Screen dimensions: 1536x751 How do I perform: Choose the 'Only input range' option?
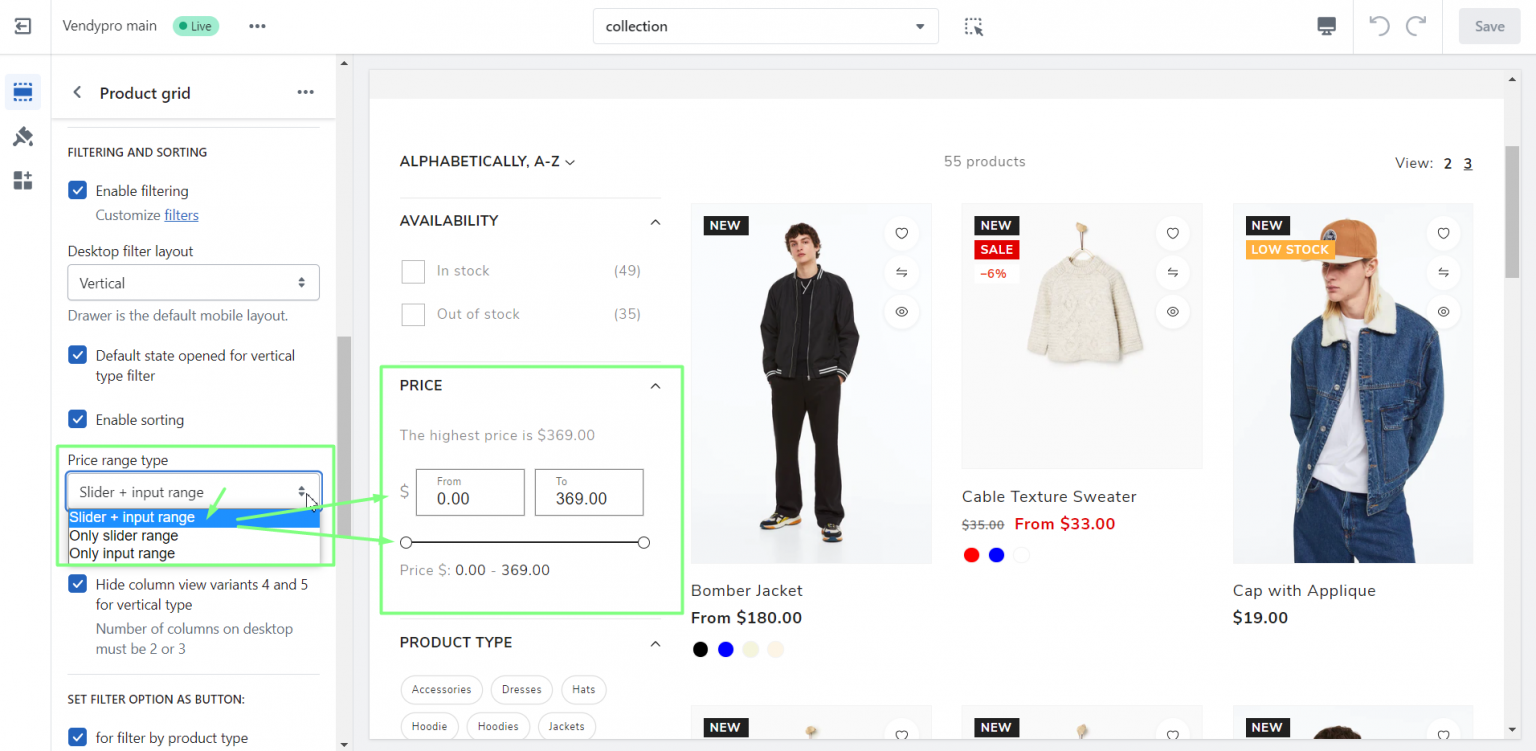tap(122, 554)
